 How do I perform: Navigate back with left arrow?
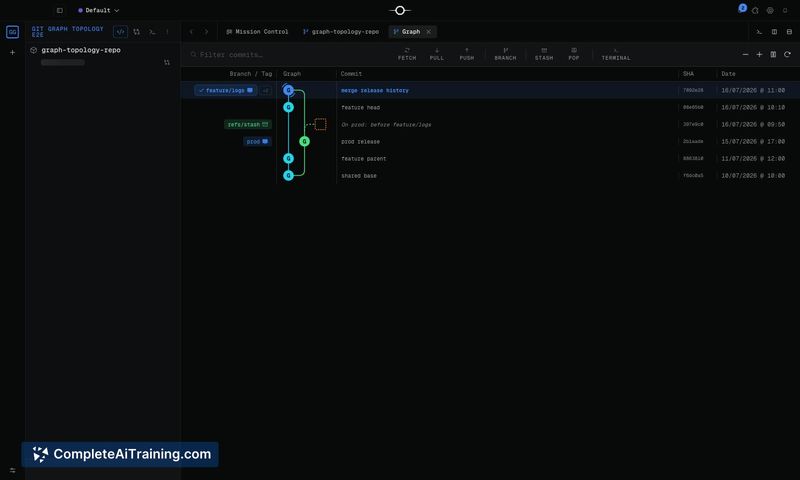[x=191, y=32]
